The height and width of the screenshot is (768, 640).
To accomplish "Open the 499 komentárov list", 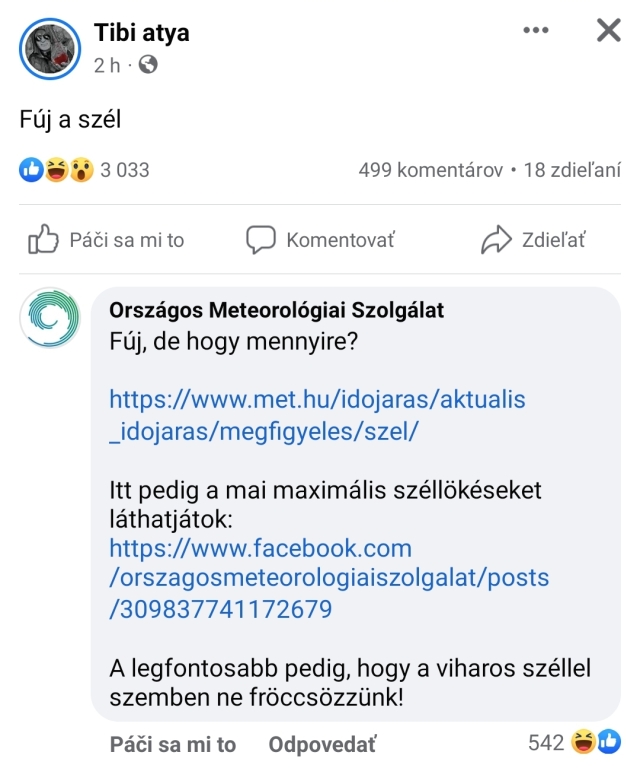I will point(430,170).
